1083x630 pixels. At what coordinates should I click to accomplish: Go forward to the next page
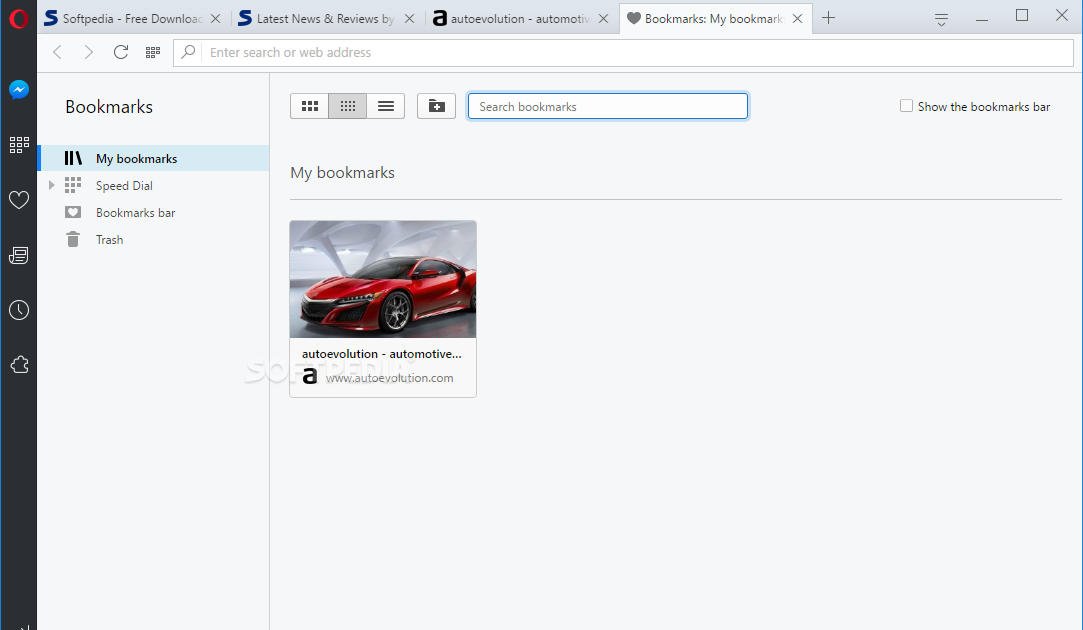click(x=88, y=52)
